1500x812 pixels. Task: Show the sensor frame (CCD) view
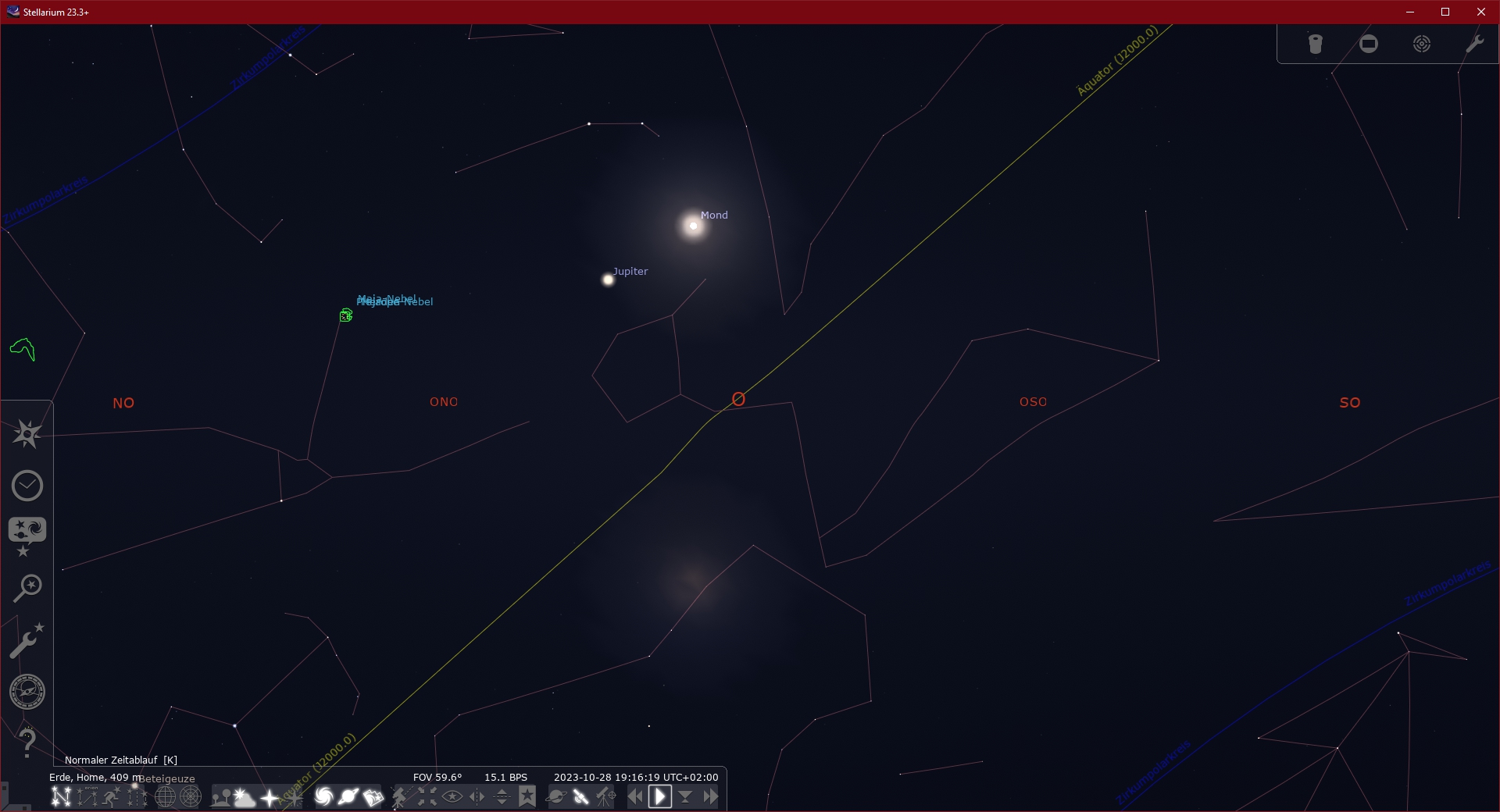click(x=1368, y=44)
